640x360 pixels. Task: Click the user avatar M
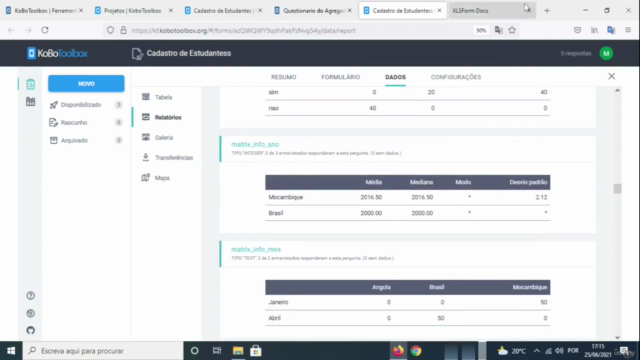click(606, 53)
